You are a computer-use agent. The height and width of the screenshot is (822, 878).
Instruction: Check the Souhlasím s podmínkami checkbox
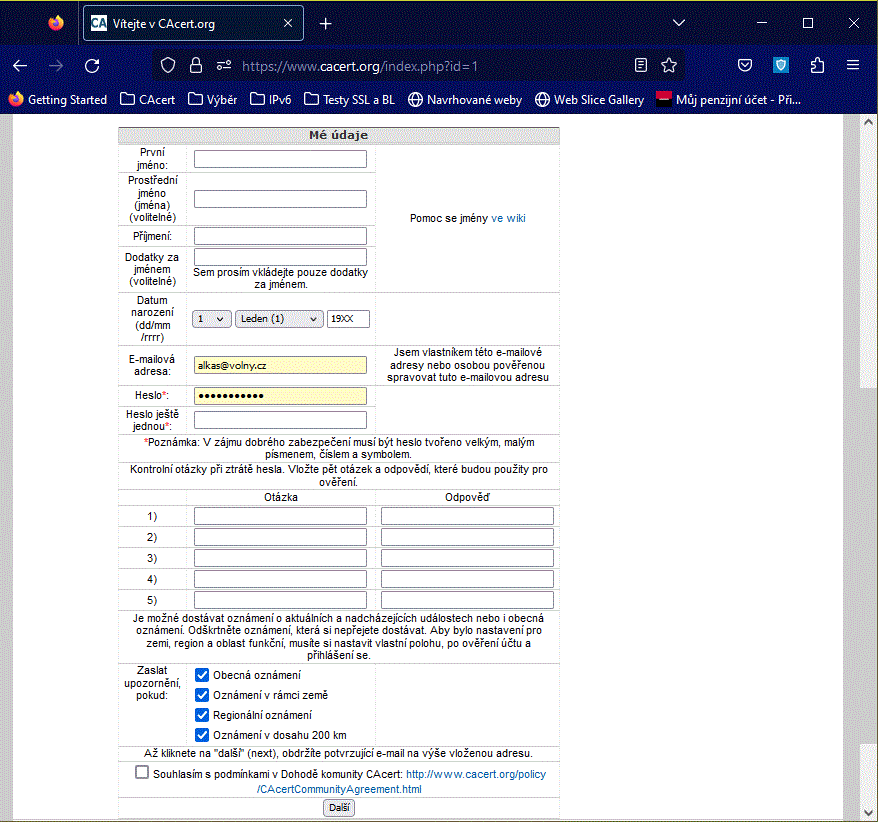(142, 773)
